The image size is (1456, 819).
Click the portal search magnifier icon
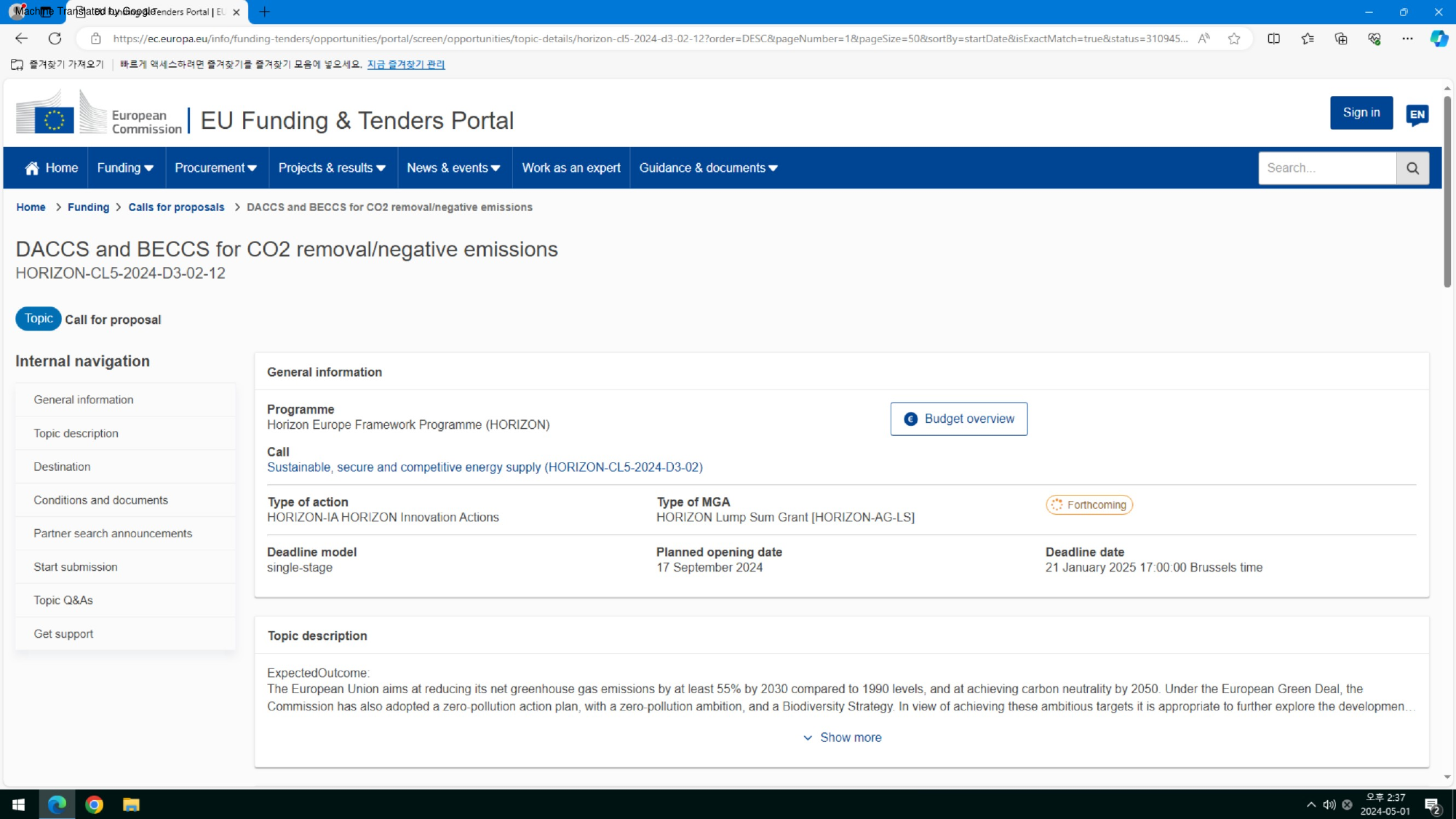[1412, 168]
